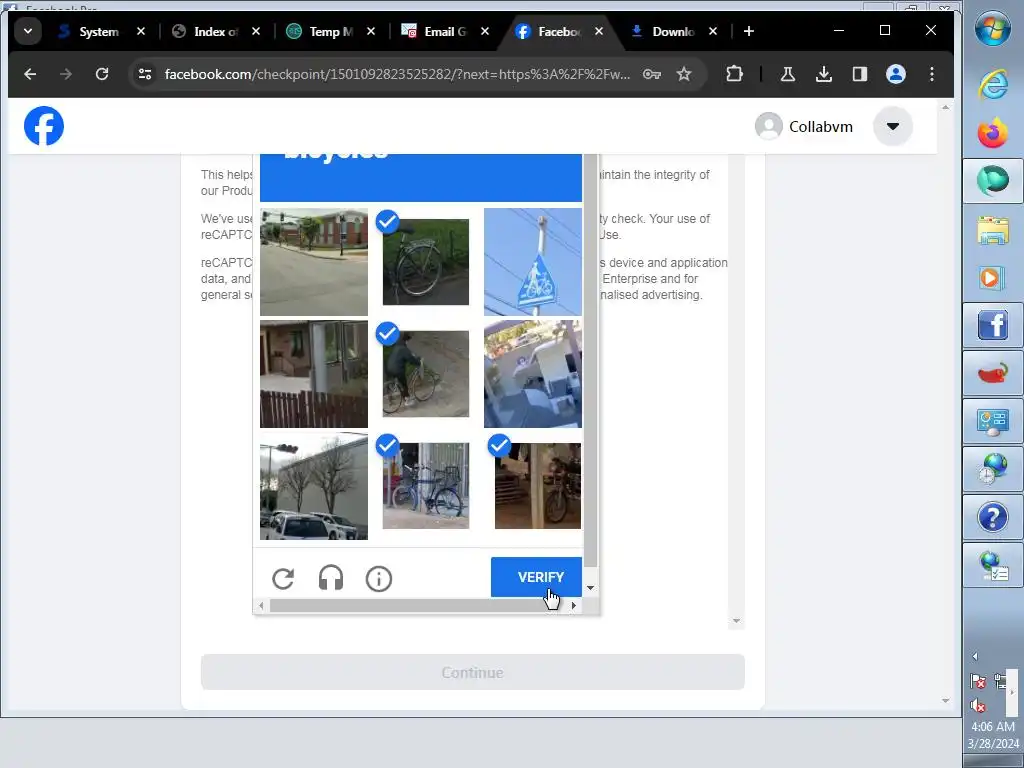Select the wooden fence and porch tile
Image resolution: width=1024 pixels, height=768 pixels.
point(313,374)
